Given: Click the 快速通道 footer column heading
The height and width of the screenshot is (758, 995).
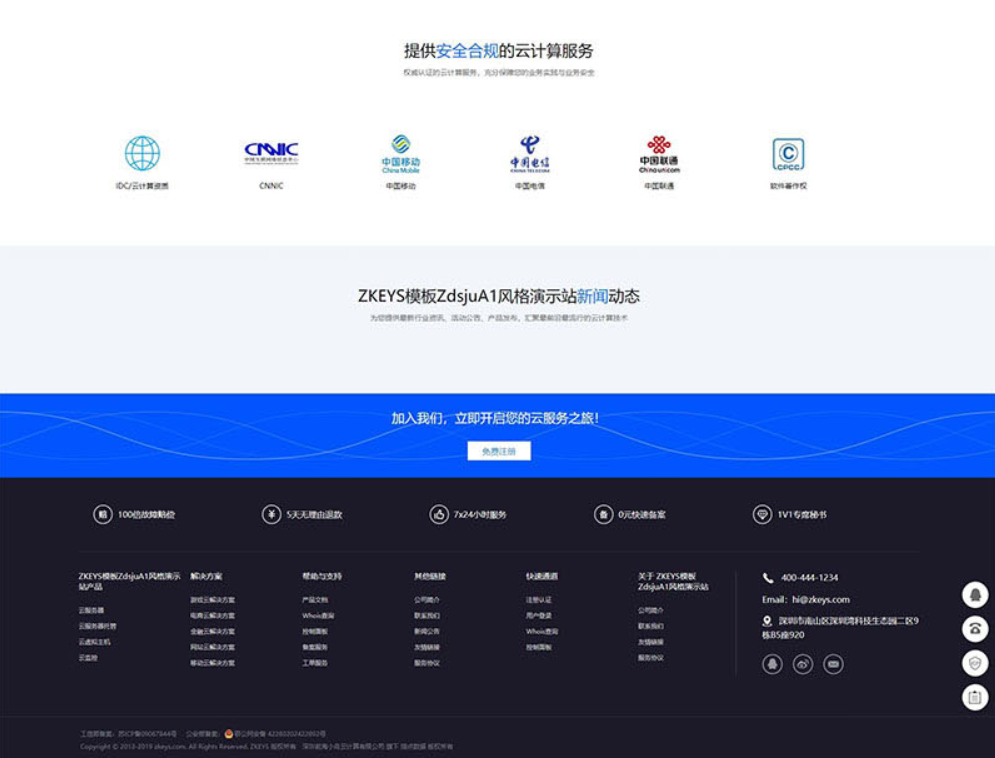Looking at the screenshot, I should (x=542, y=577).
